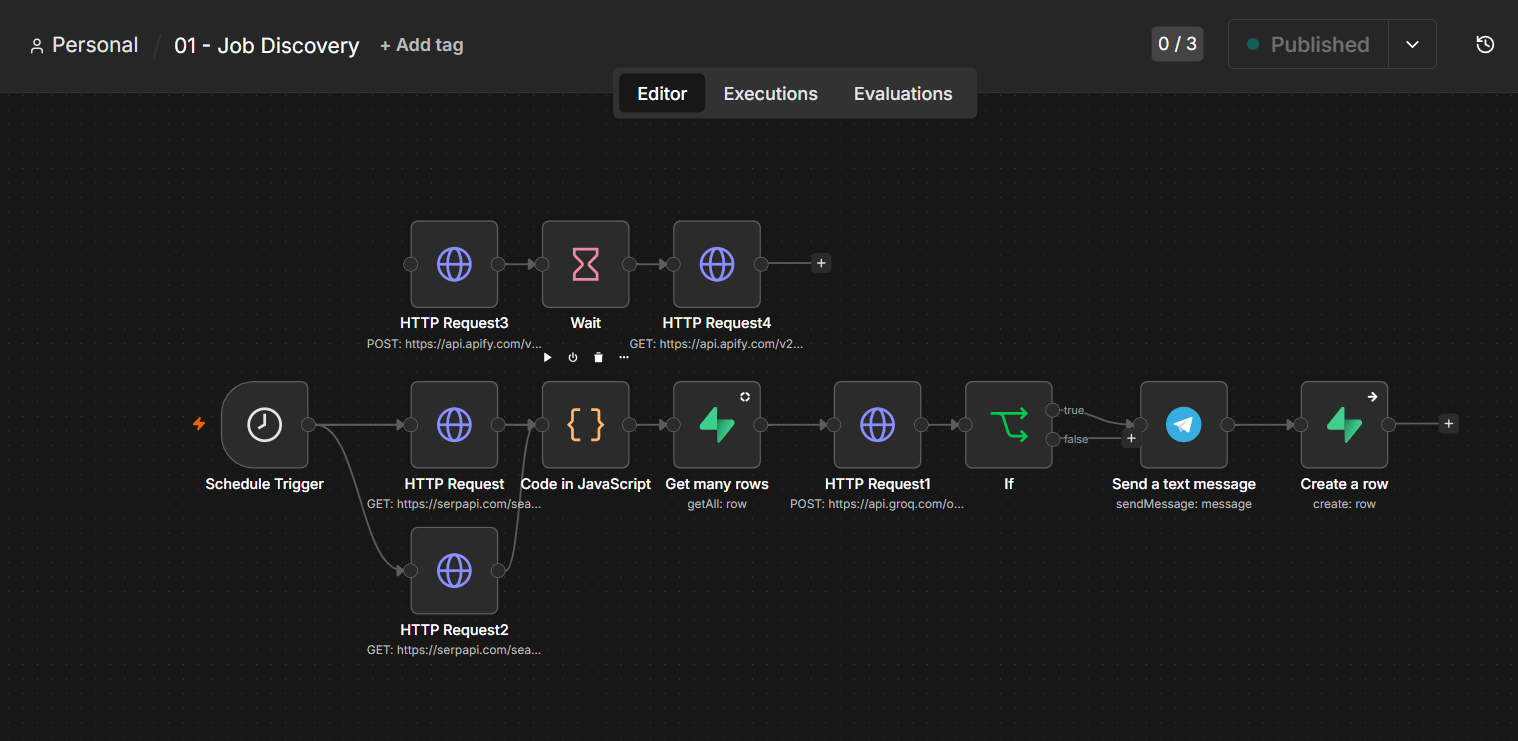Viewport: 1518px width, 741px height.
Task: Delete the node using the trash icon
Action: tap(598, 357)
